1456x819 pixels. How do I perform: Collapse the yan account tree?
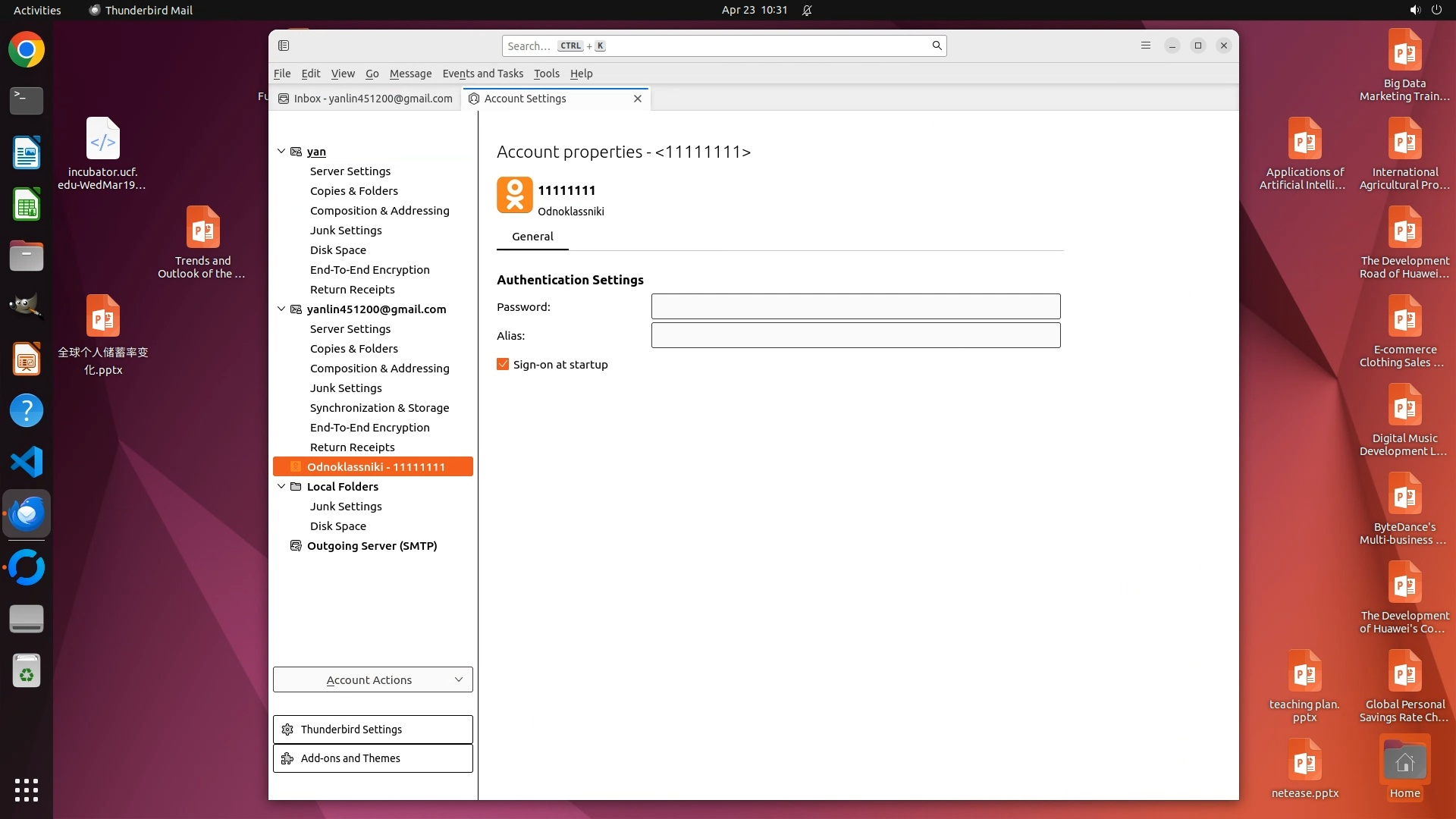(x=281, y=152)
